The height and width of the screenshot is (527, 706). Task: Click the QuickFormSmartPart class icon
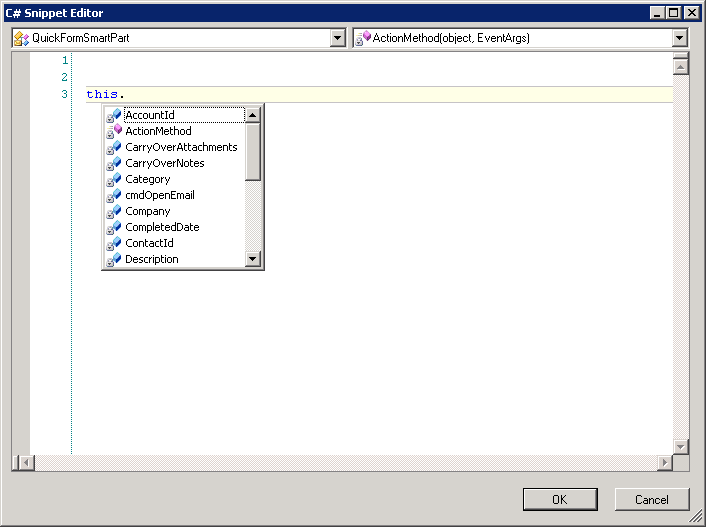tap(21, 38)
